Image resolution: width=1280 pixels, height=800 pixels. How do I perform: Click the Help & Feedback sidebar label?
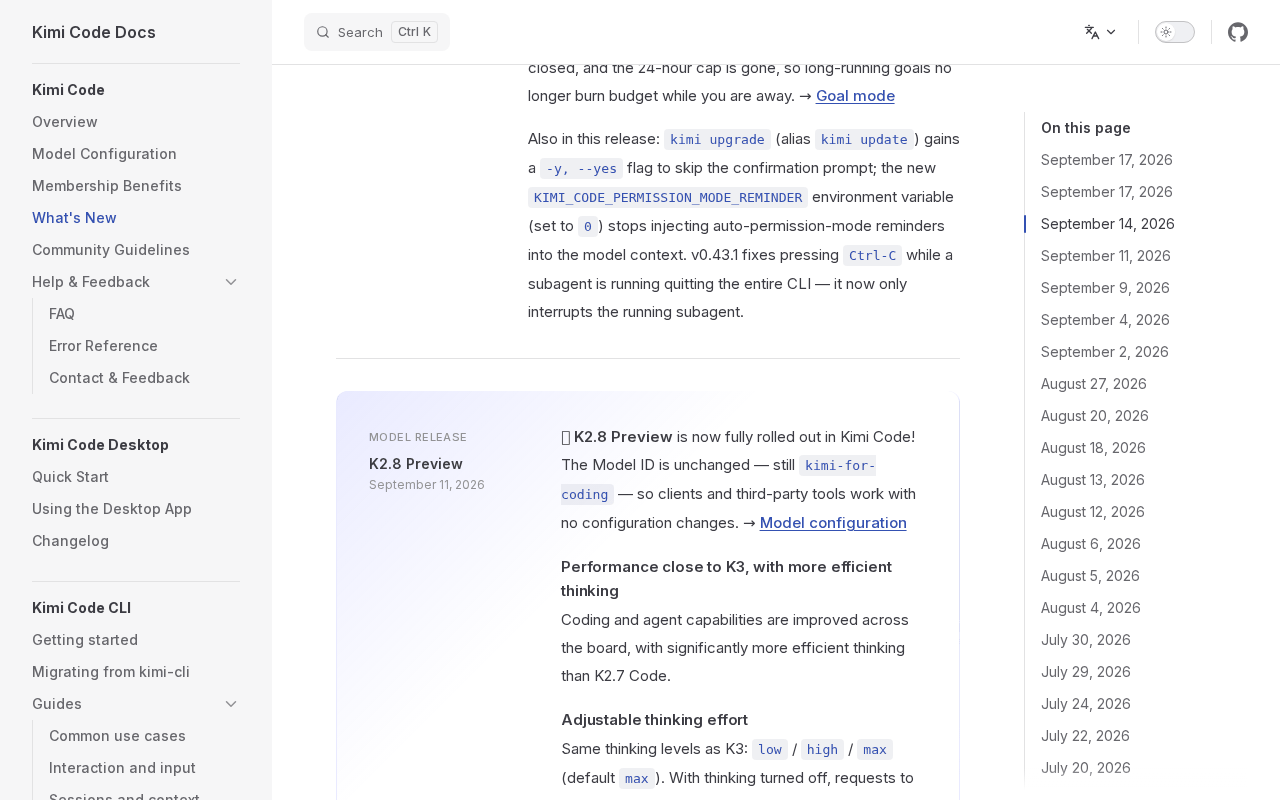click(91, 282)
